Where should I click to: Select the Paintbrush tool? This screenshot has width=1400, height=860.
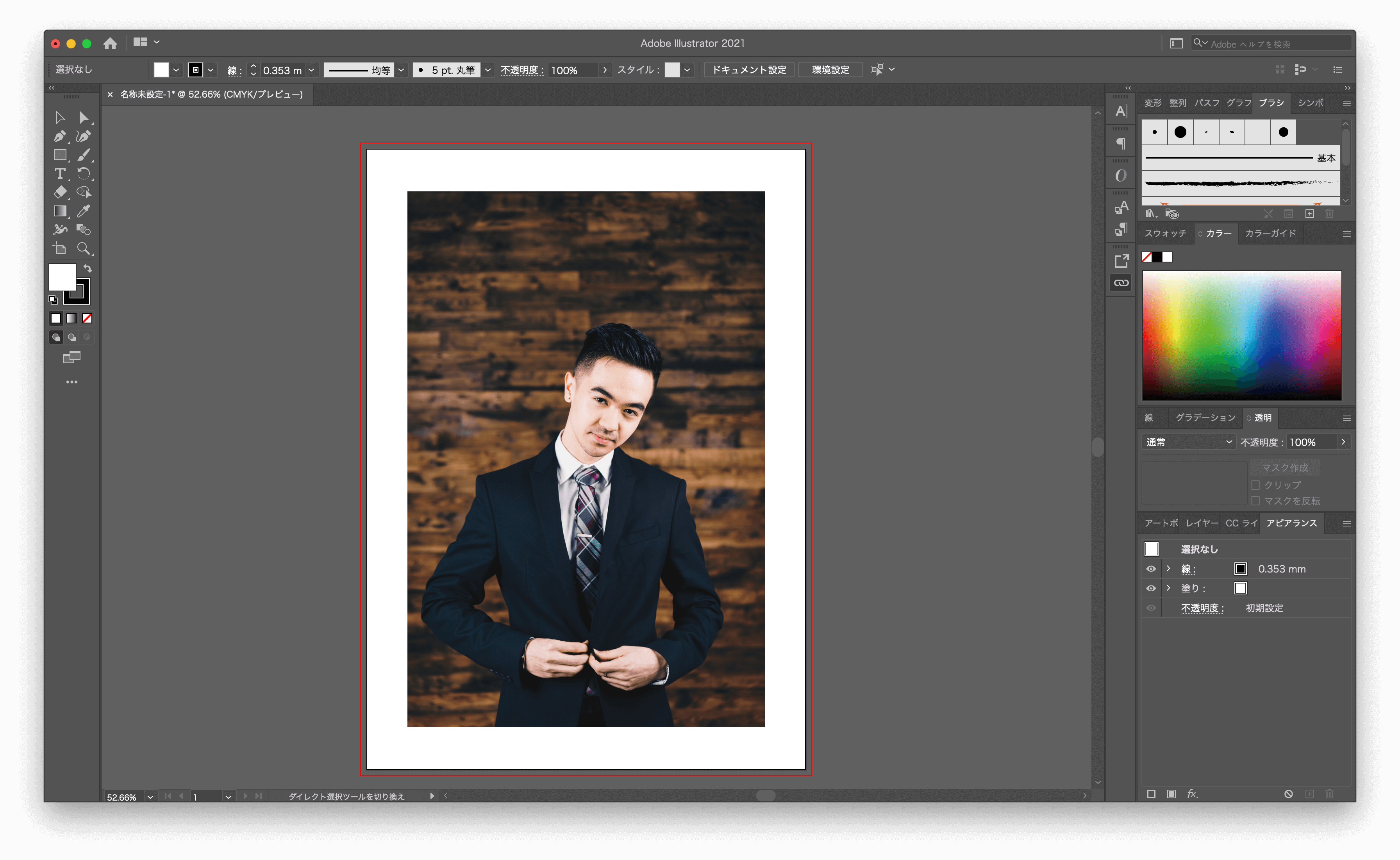(84, 155)
